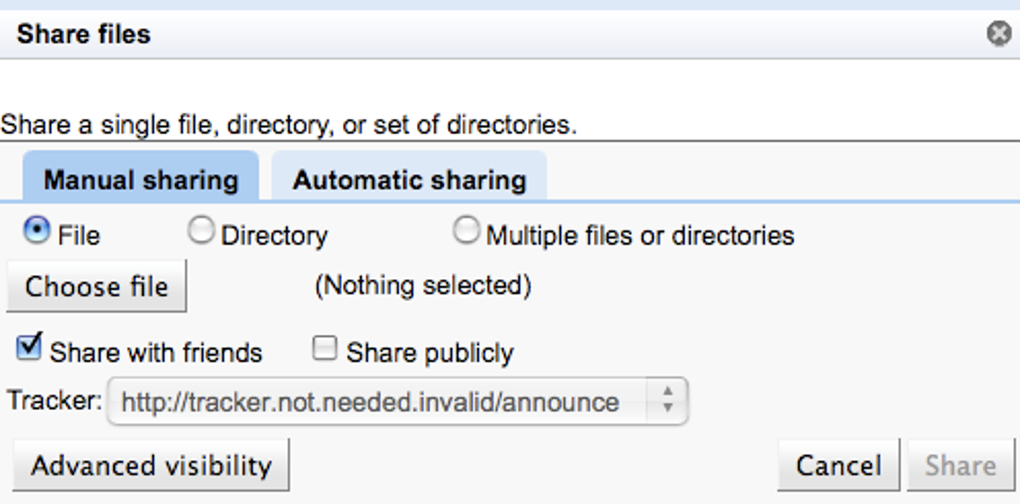Screen dimensions: 1020x504
Task: Uncheck Share with friends checkbox
Action: 30,348
